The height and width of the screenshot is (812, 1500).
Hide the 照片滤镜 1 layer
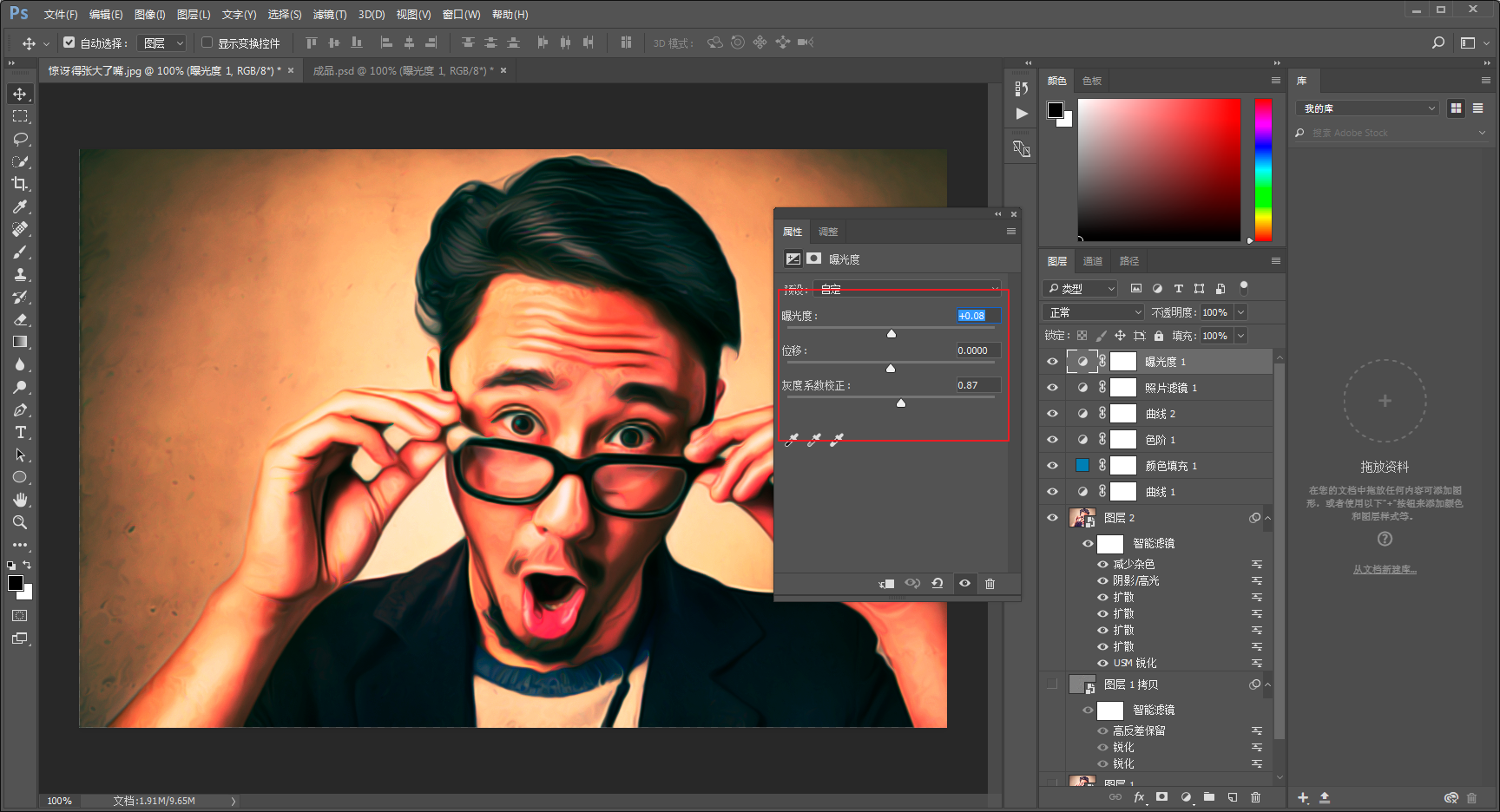1052,388
